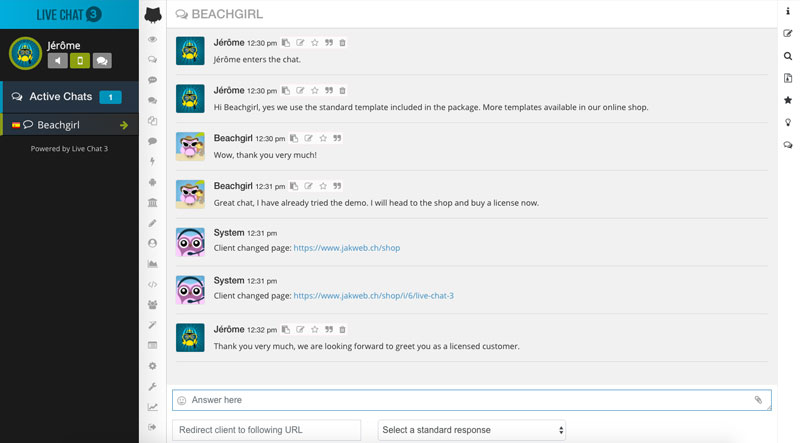Open the 'Select a standard response' dropdown
This screenshot has height=443, width=800.
click(472, 430)
